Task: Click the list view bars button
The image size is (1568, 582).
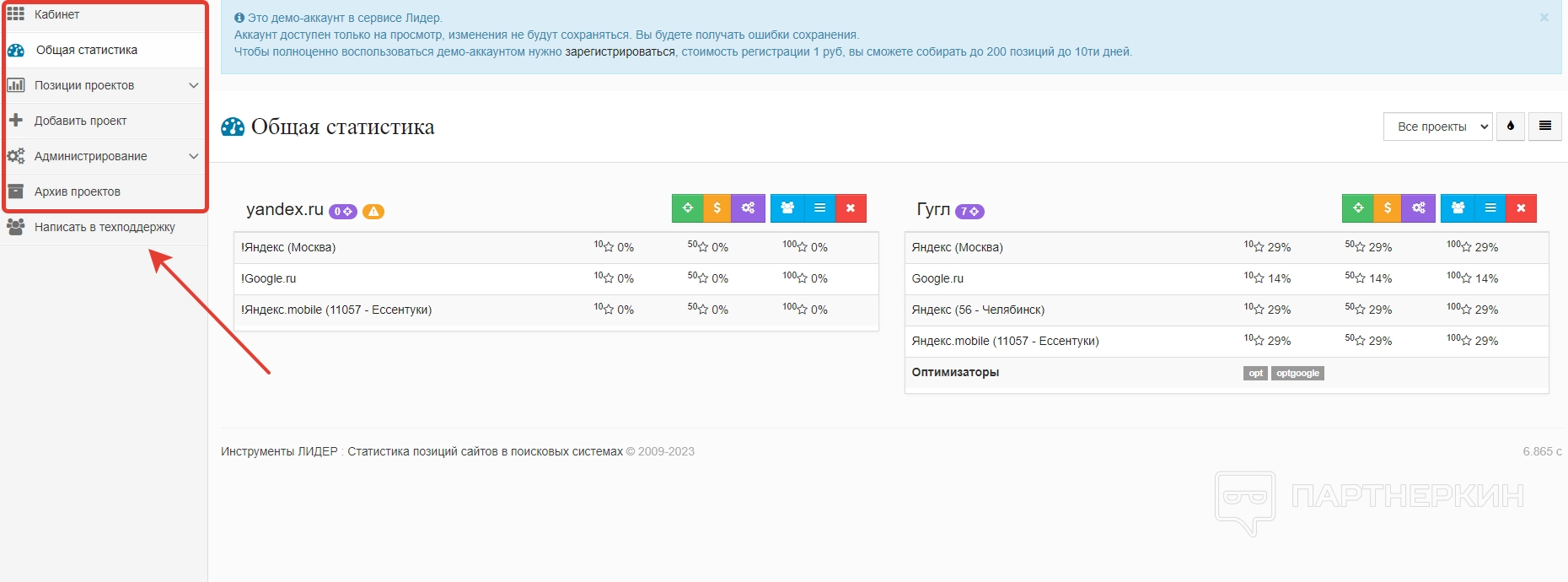Action: coord(1544,127)
